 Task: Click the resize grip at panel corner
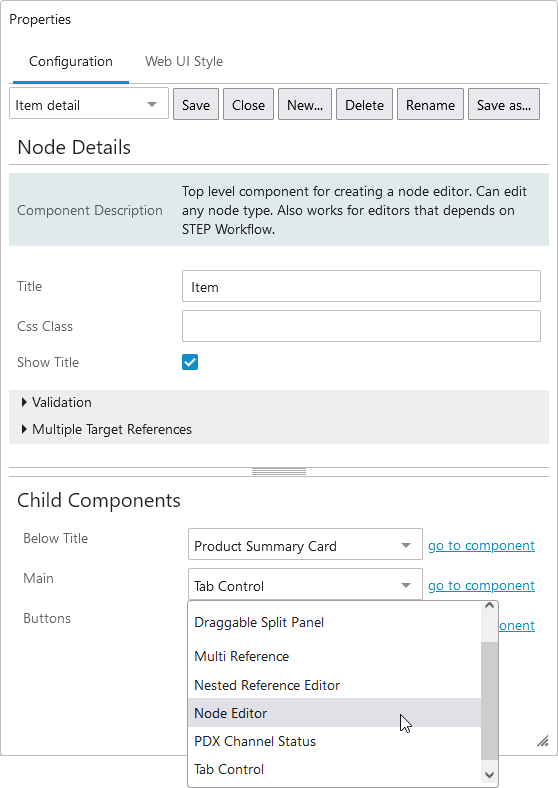(x=542, y=741)
